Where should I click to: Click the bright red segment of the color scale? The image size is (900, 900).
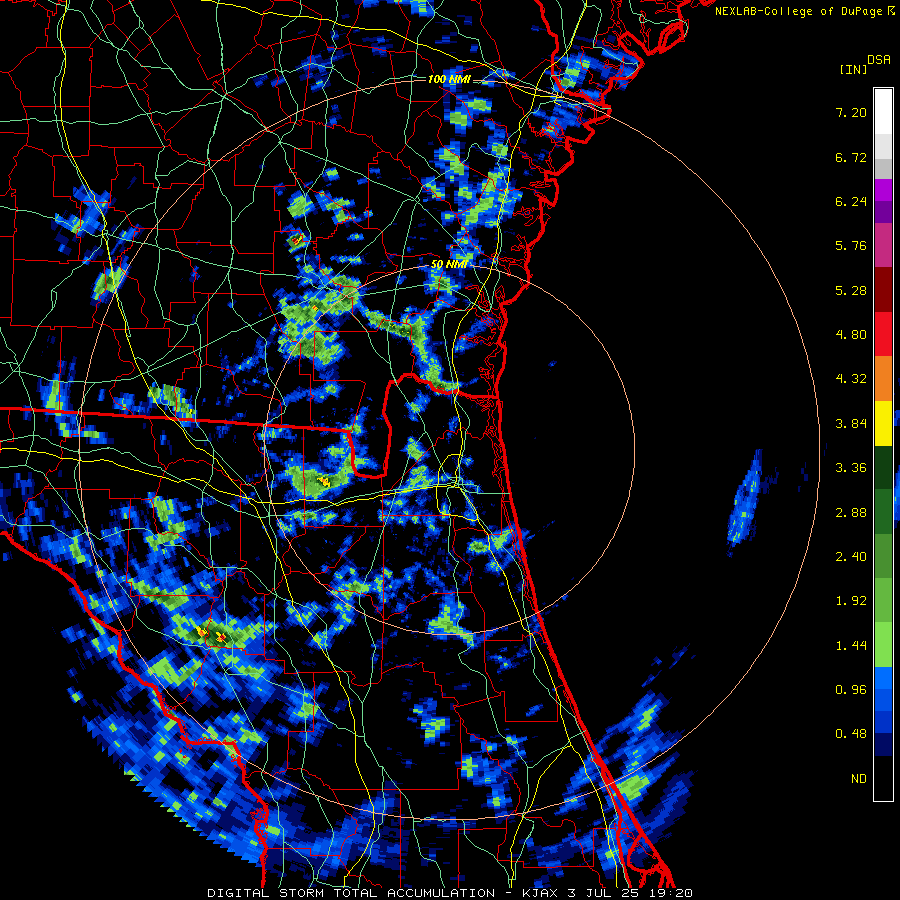click(883, 335)
